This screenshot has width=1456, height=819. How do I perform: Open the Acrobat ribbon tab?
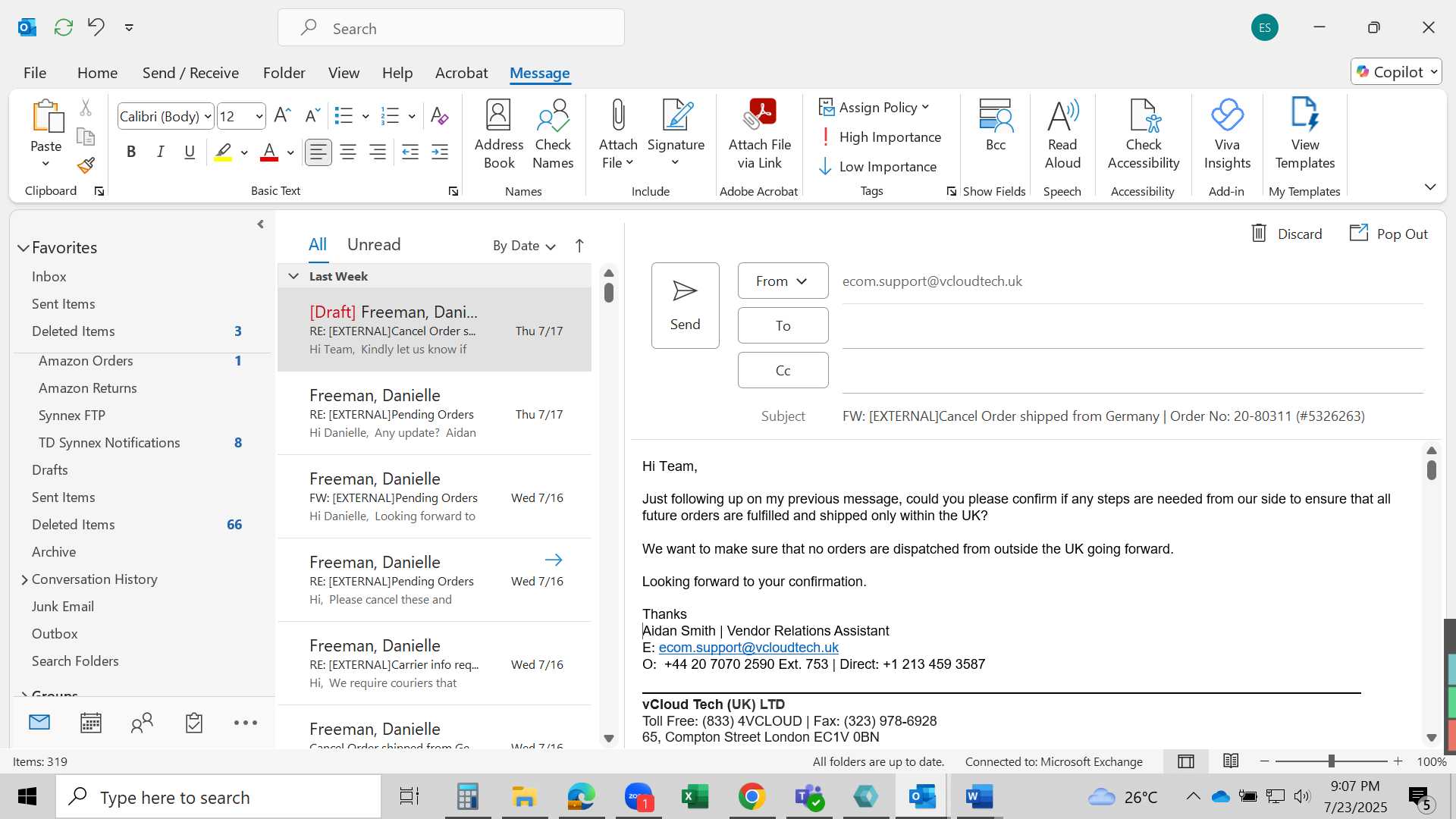tap(461, 73)
